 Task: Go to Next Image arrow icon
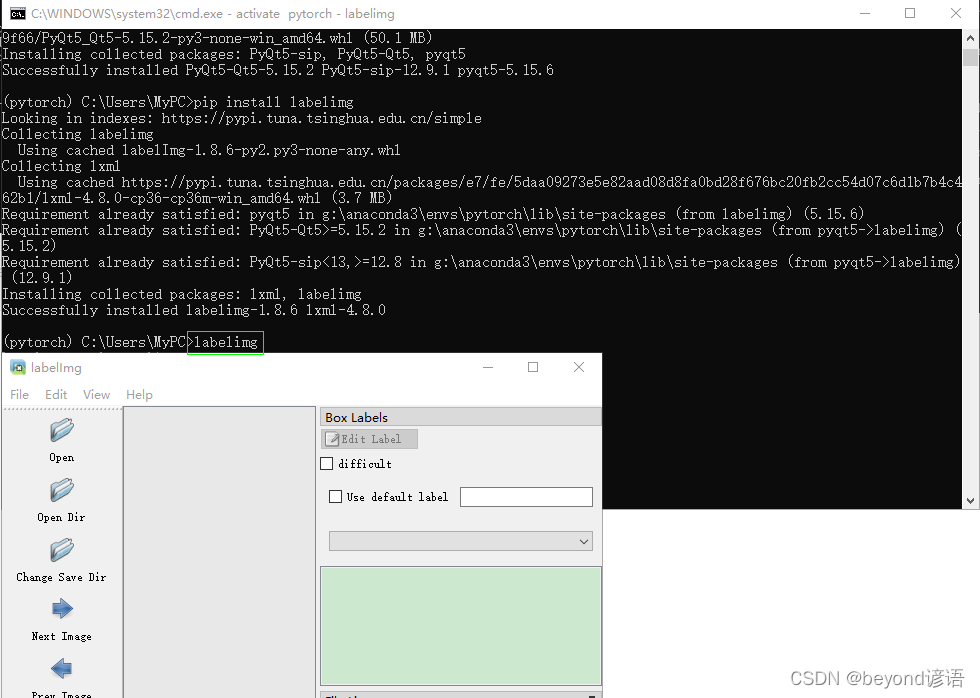[x=62, y=609]
